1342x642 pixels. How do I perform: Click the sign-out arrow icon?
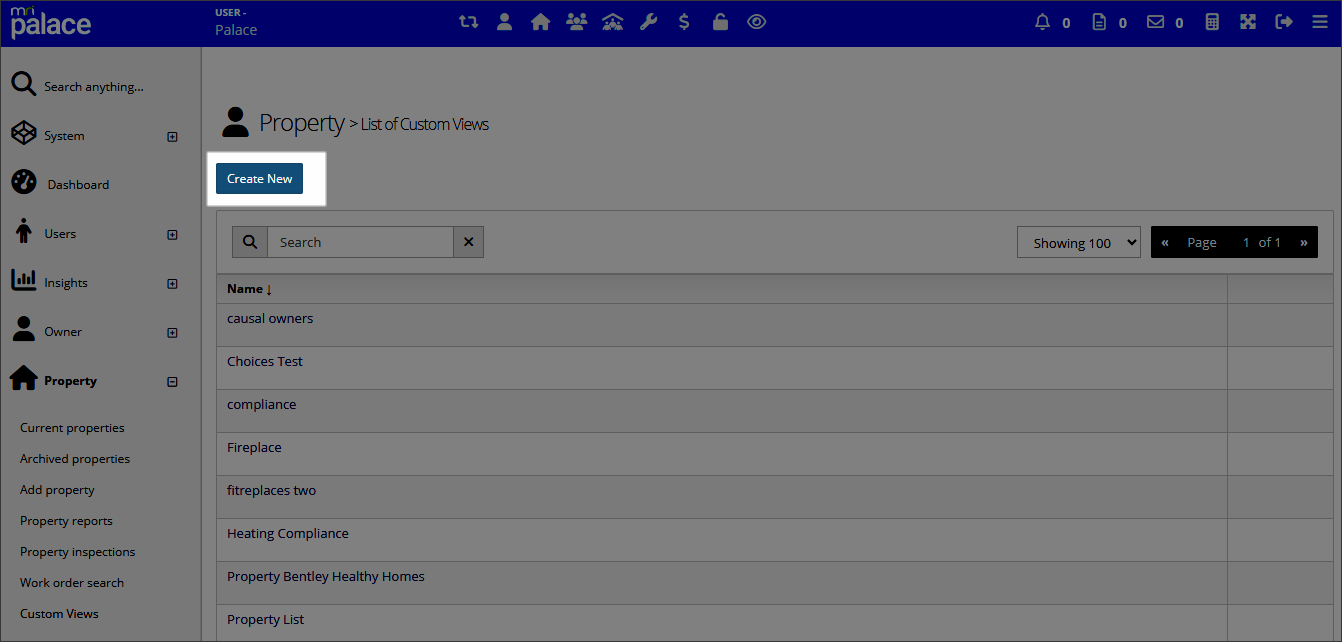pos(1284,22)
